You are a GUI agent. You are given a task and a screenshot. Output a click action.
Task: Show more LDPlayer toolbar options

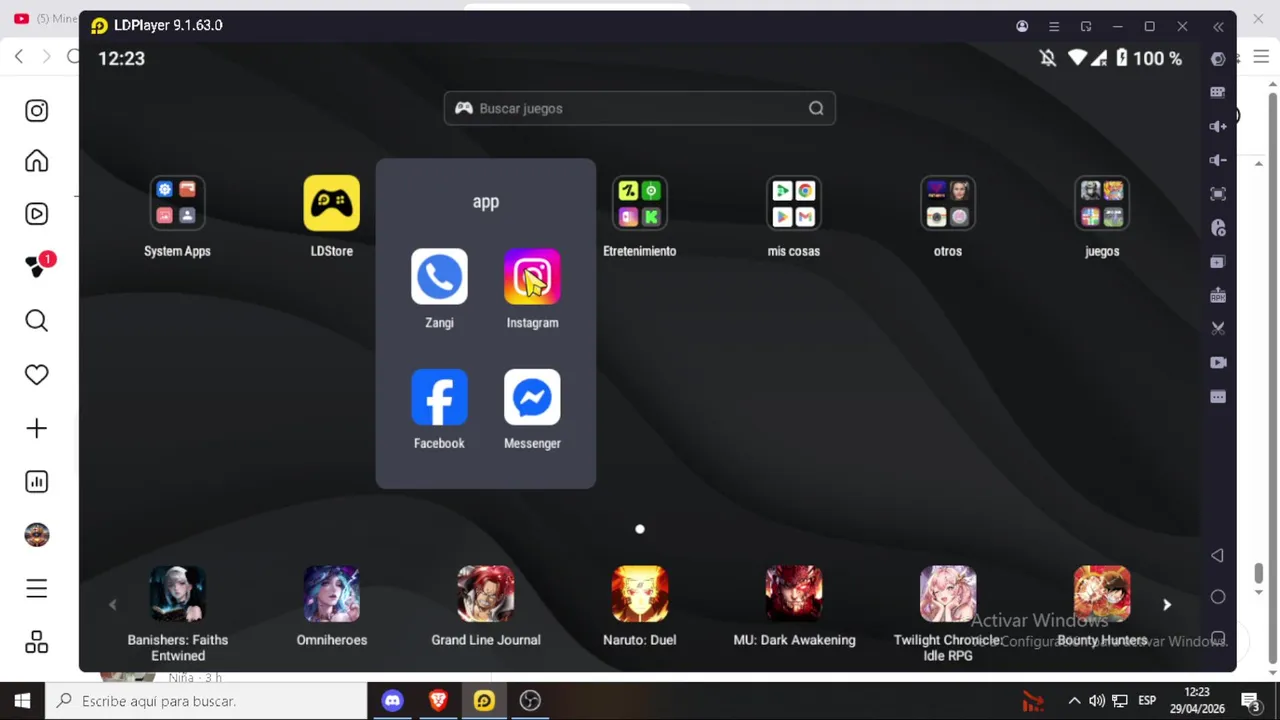pos(1218,397)
